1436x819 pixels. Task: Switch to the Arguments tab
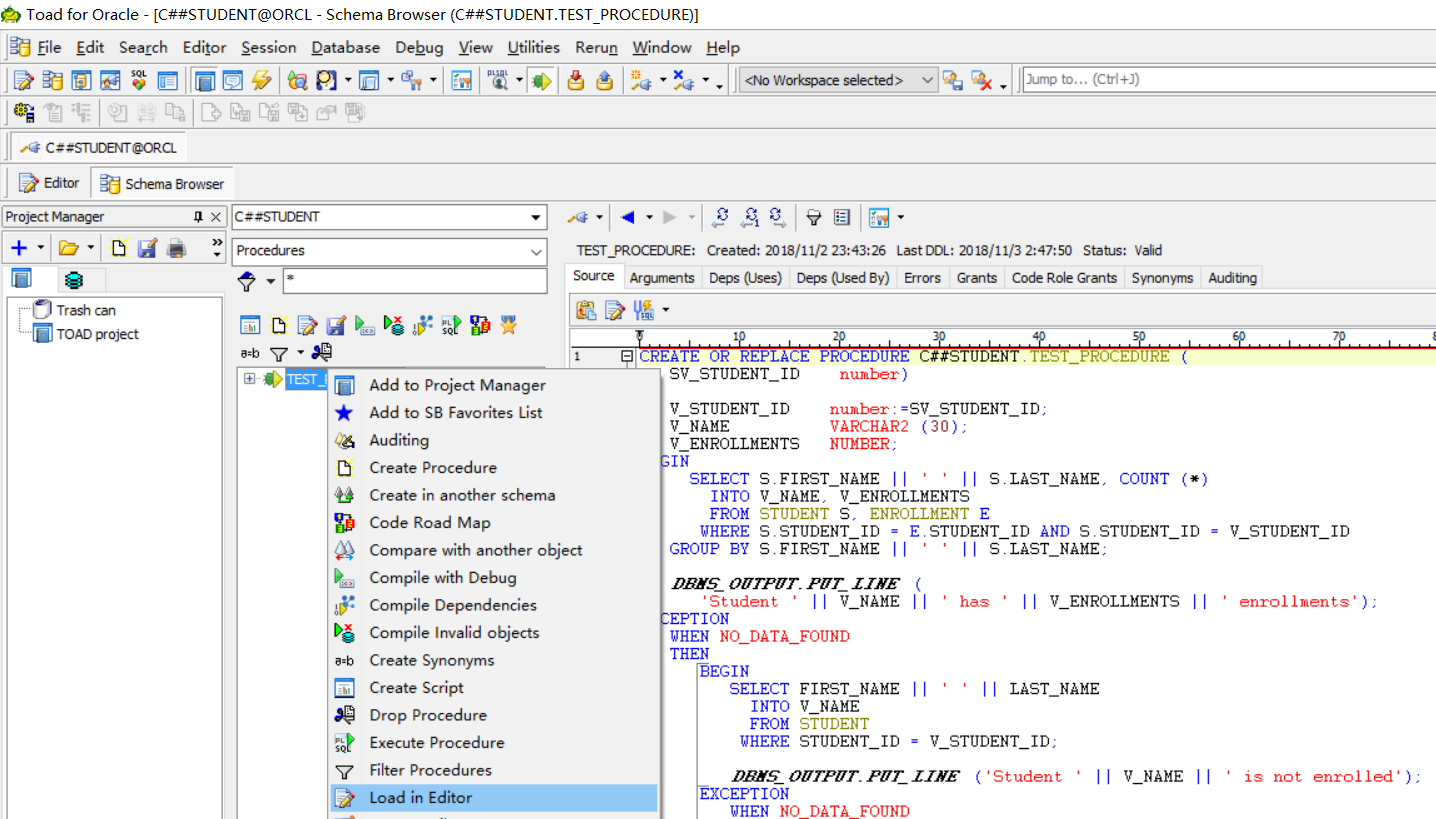click(x=661, y=278)
